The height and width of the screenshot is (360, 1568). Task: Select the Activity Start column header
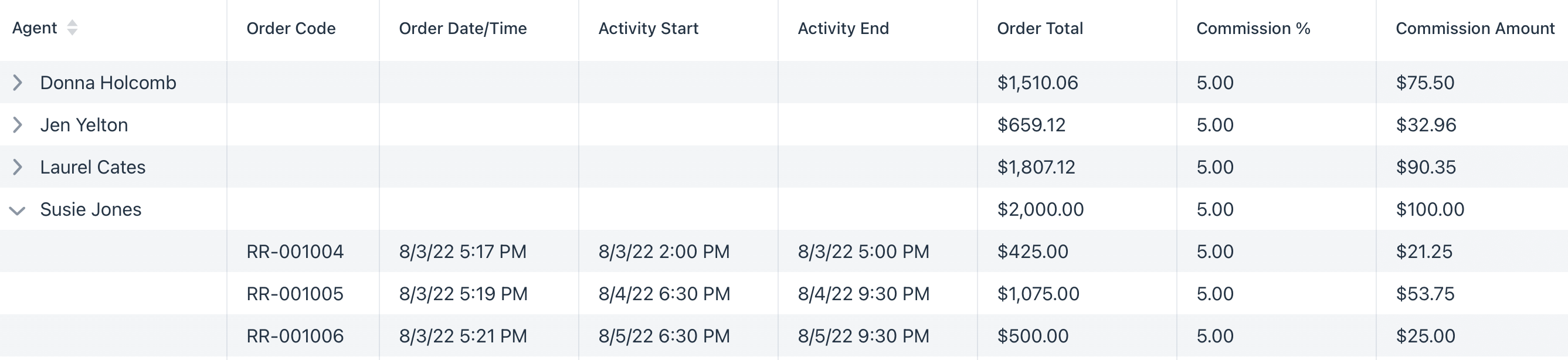click(x=649, y=28)
